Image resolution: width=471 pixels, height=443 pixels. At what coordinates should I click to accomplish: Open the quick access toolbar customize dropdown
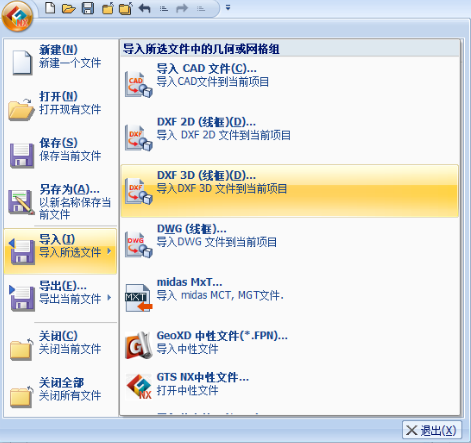point(228,8)
